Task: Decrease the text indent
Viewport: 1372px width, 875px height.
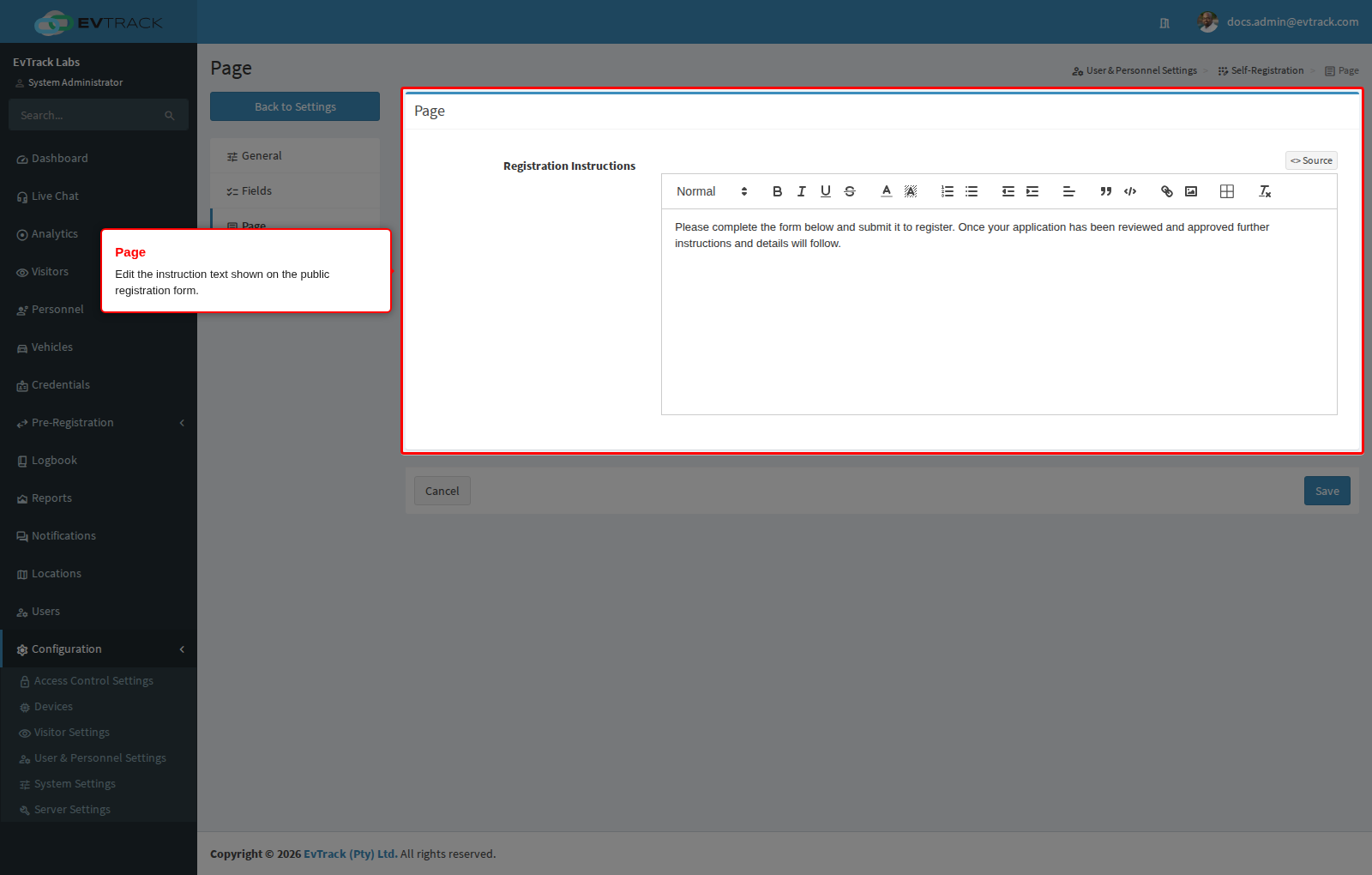Action: pyautogui.click(x=1008, y=191)
